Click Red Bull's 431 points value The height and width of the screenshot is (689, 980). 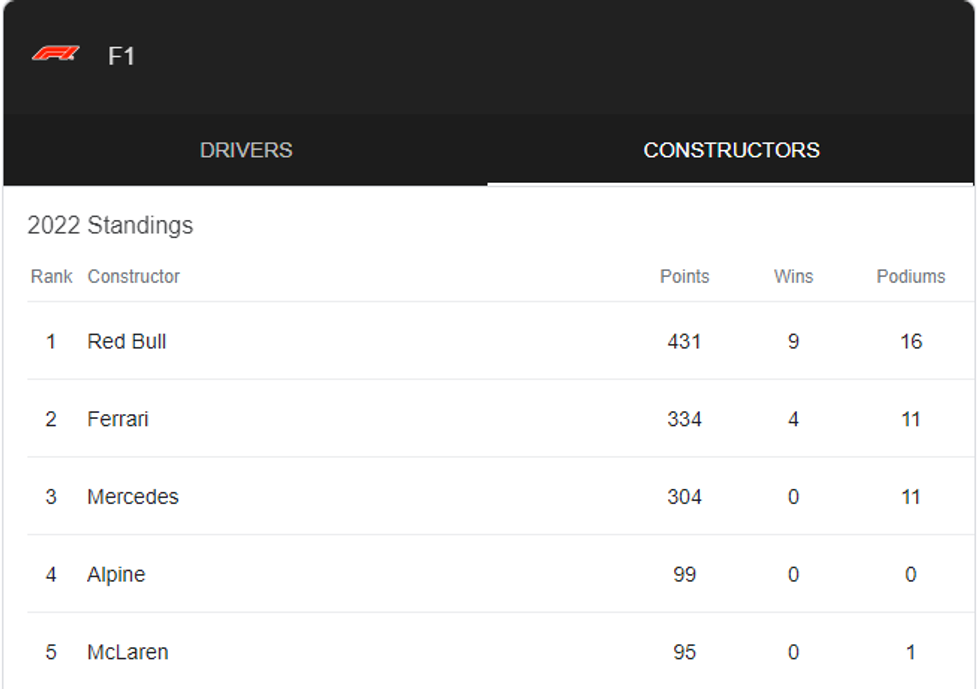tap(684, 341)
